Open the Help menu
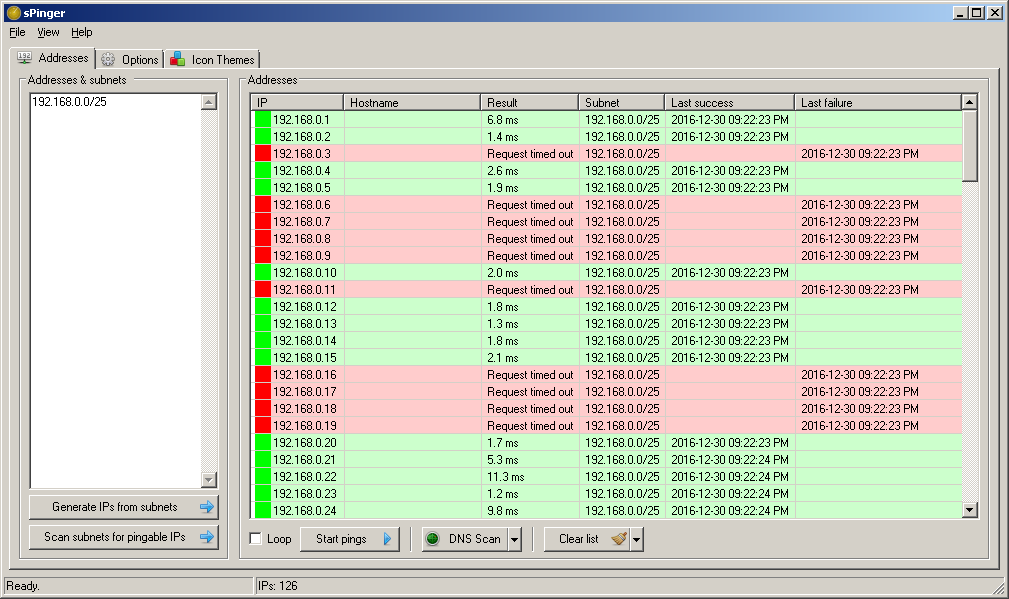Viewport: 1009px width, 599px height. click(81, 32)
